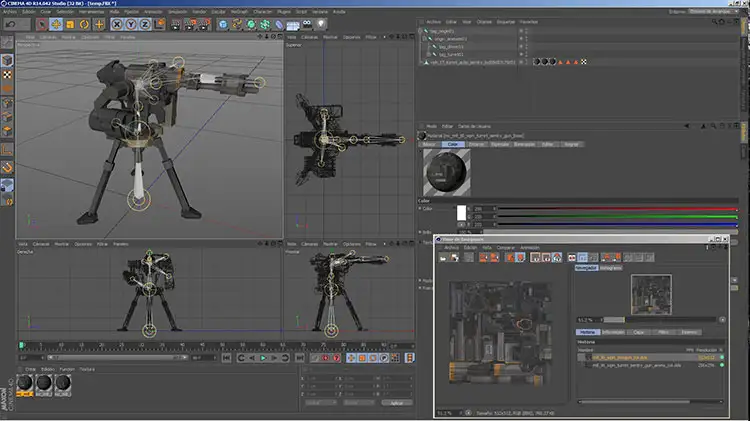Activate the Move tool

56,24
